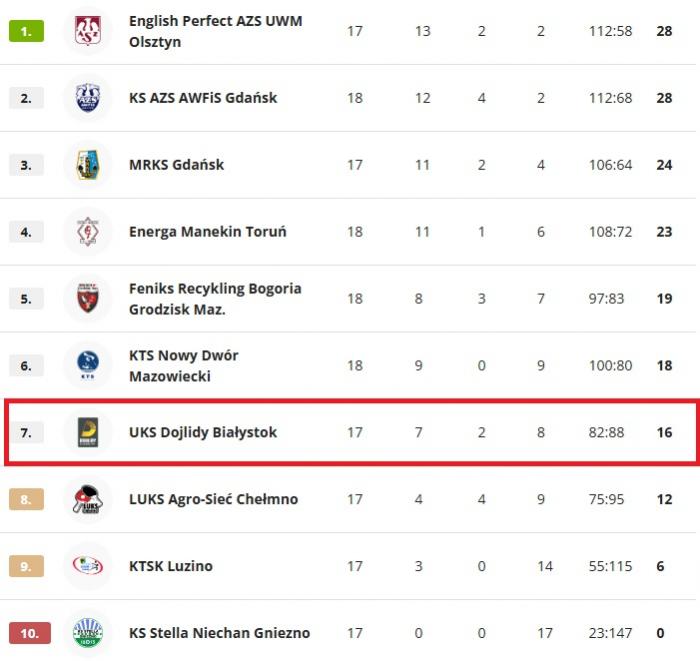This screenshot has height=661, width=700.
Task: Open Energa Manekin Toruń team link
Action: coord(207,232)
